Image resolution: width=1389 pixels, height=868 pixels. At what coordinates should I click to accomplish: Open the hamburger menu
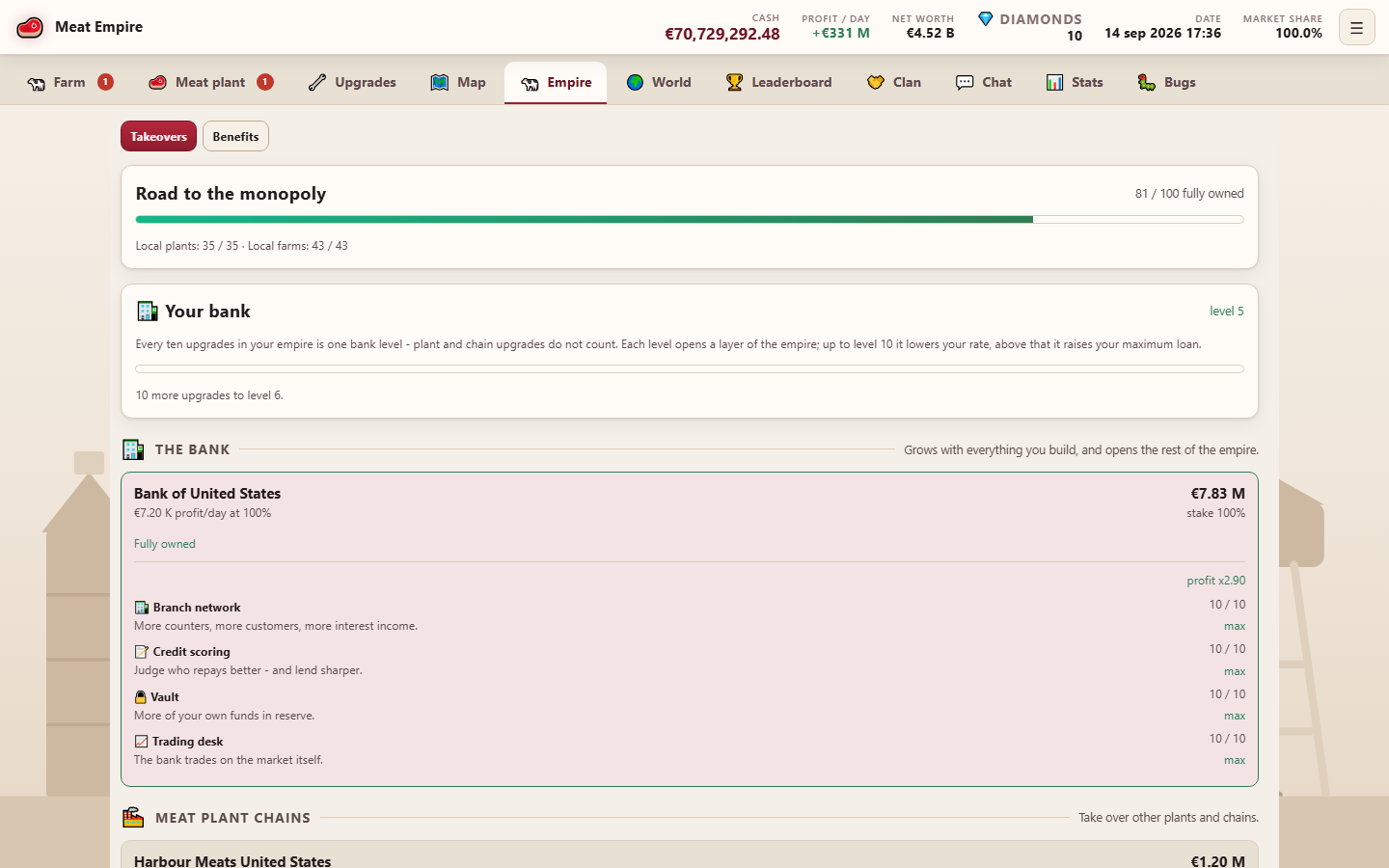pos(1356,28)
